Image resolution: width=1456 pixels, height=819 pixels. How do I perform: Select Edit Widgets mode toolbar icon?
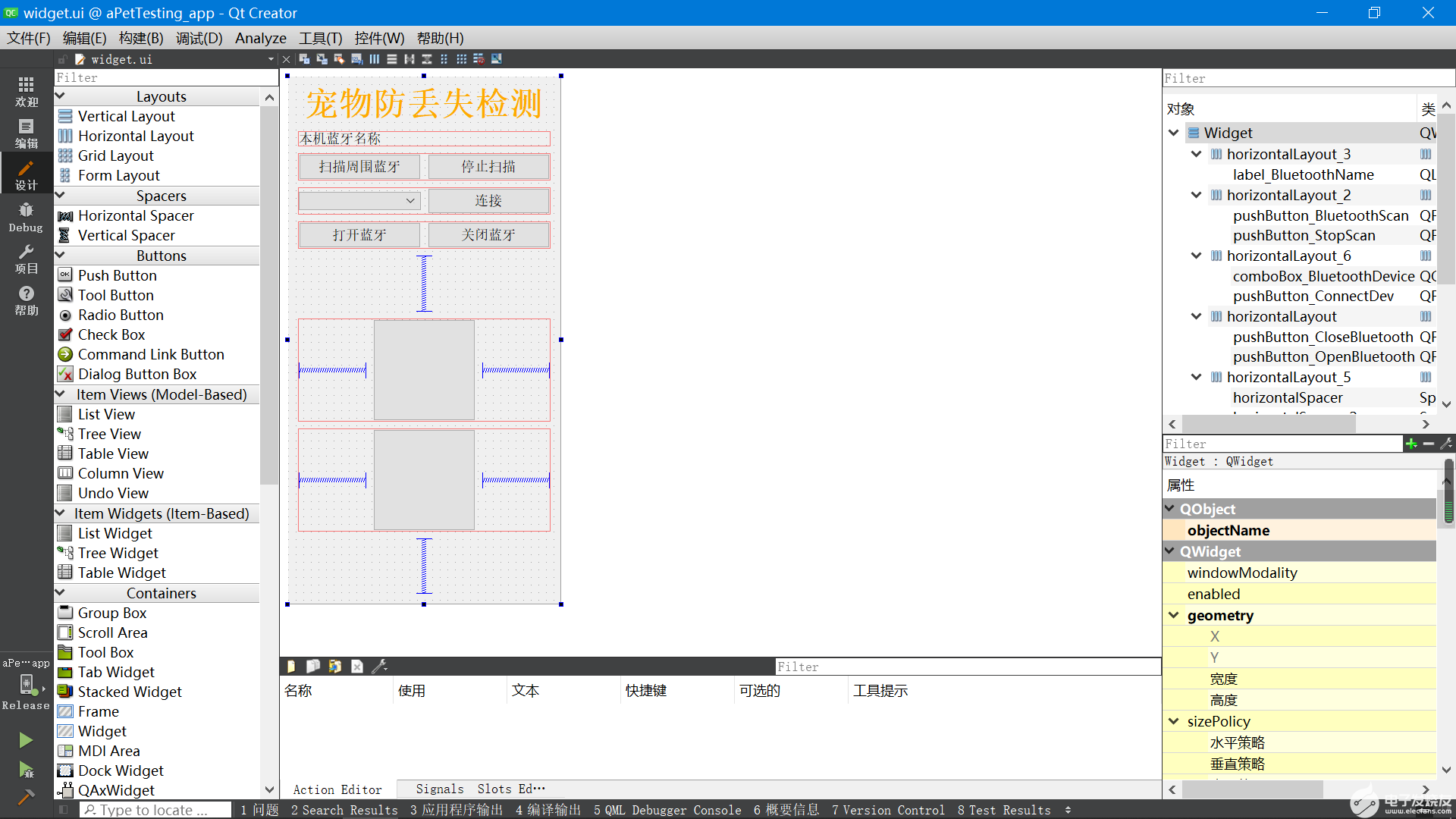tap(304, 58)
